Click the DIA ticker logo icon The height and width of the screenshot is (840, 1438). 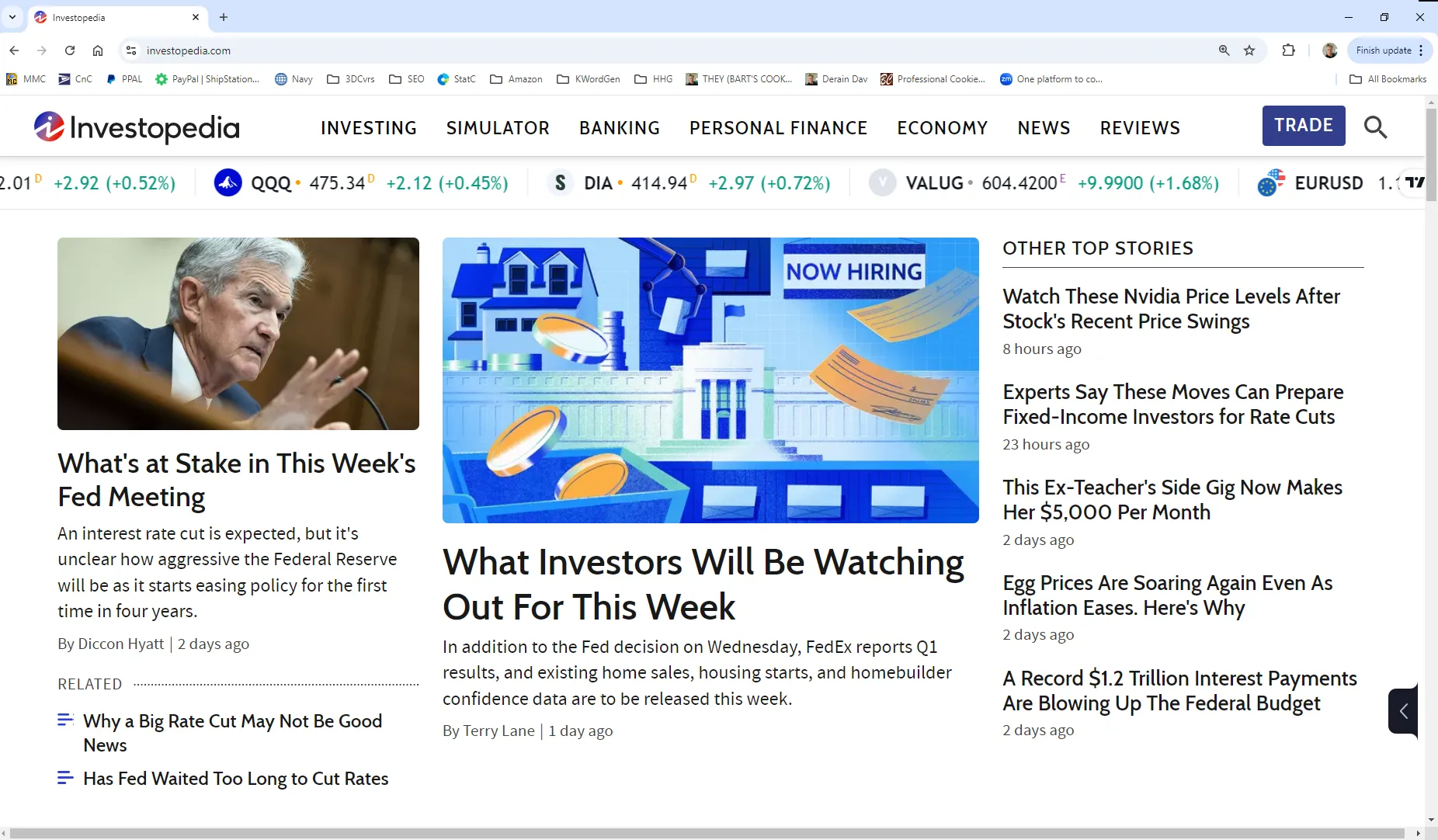[561, 183]
